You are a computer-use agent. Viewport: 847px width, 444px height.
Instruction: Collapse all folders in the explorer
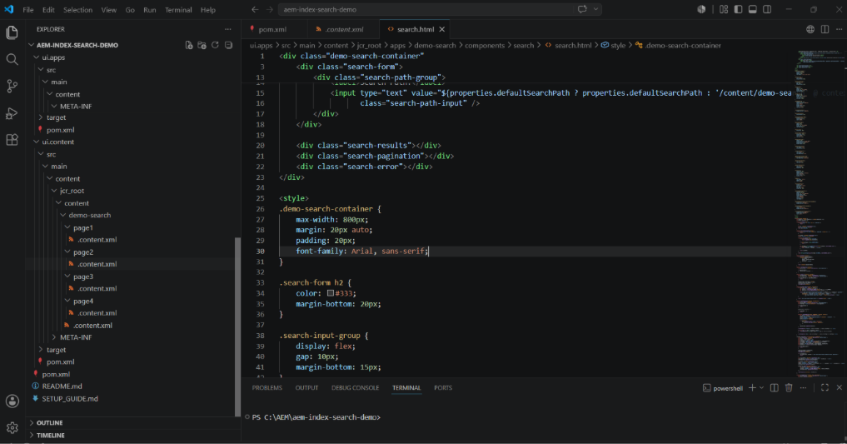click(228, 45)
